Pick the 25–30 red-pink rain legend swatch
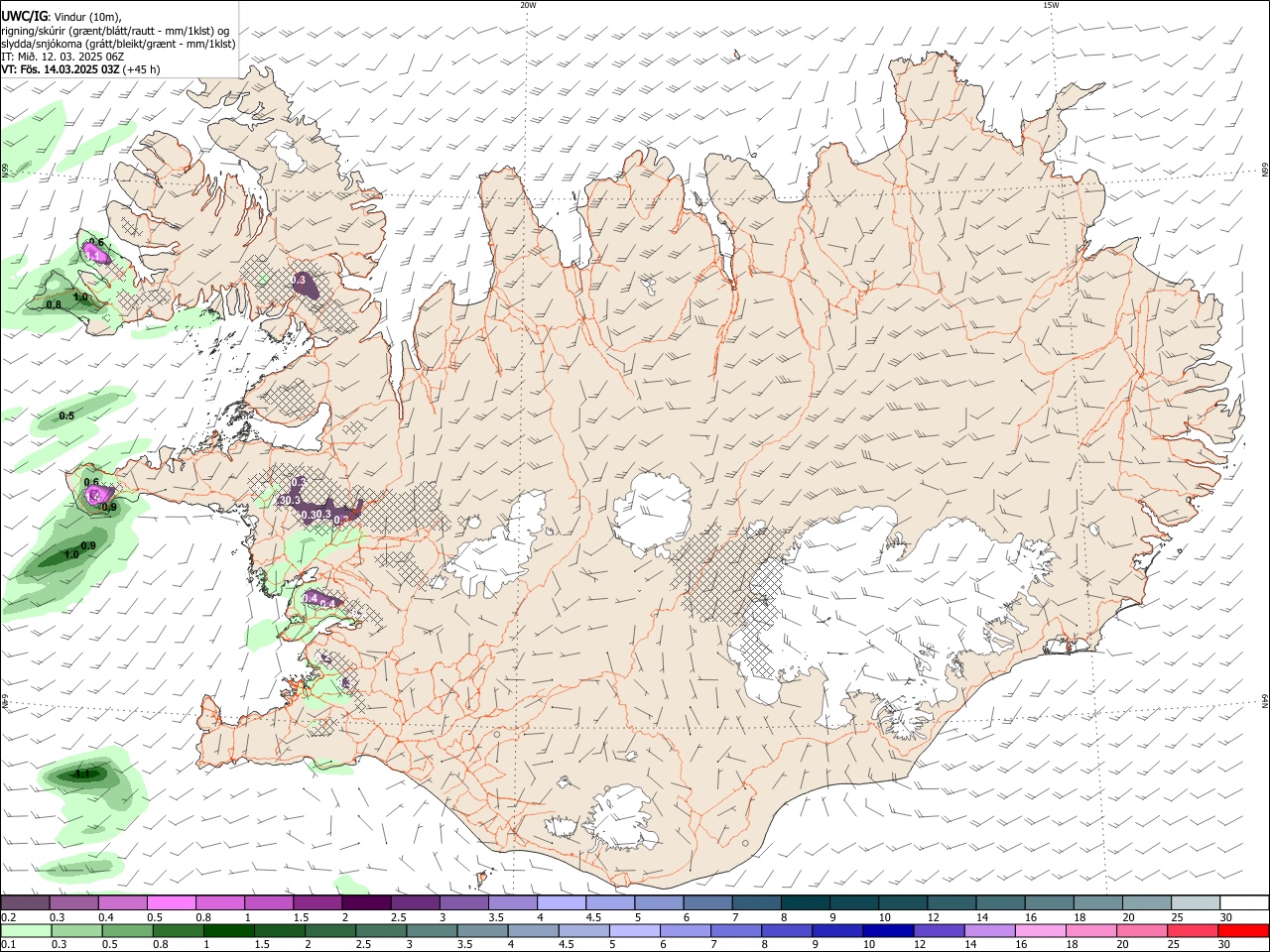Screen dimensions: 1270x952 click(x=1194, y=930)
